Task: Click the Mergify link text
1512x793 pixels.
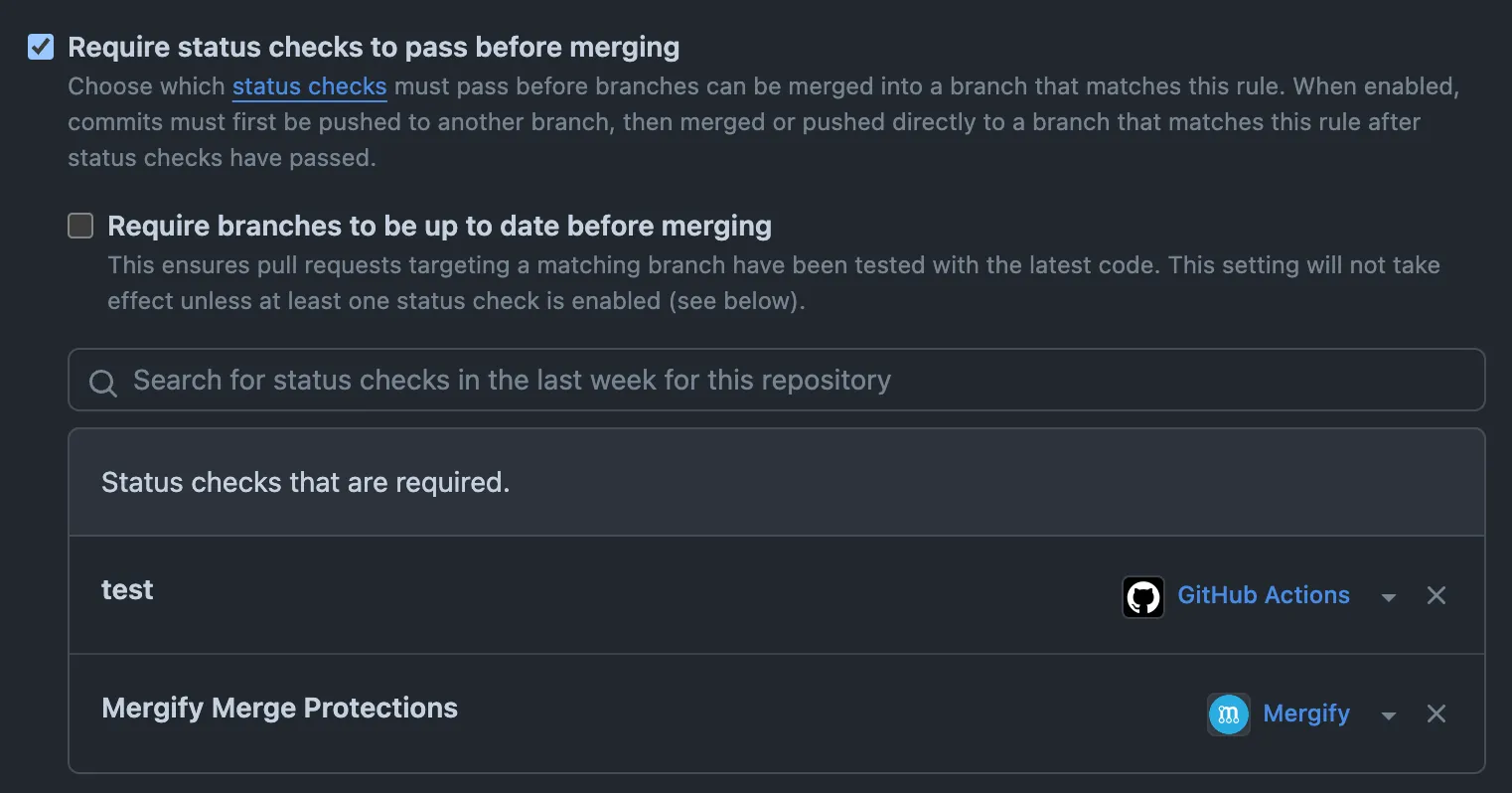Action: coord(1306,714)
